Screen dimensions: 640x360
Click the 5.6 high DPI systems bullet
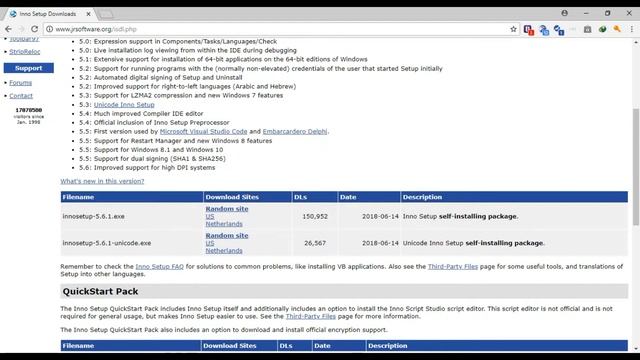point(147,168)
